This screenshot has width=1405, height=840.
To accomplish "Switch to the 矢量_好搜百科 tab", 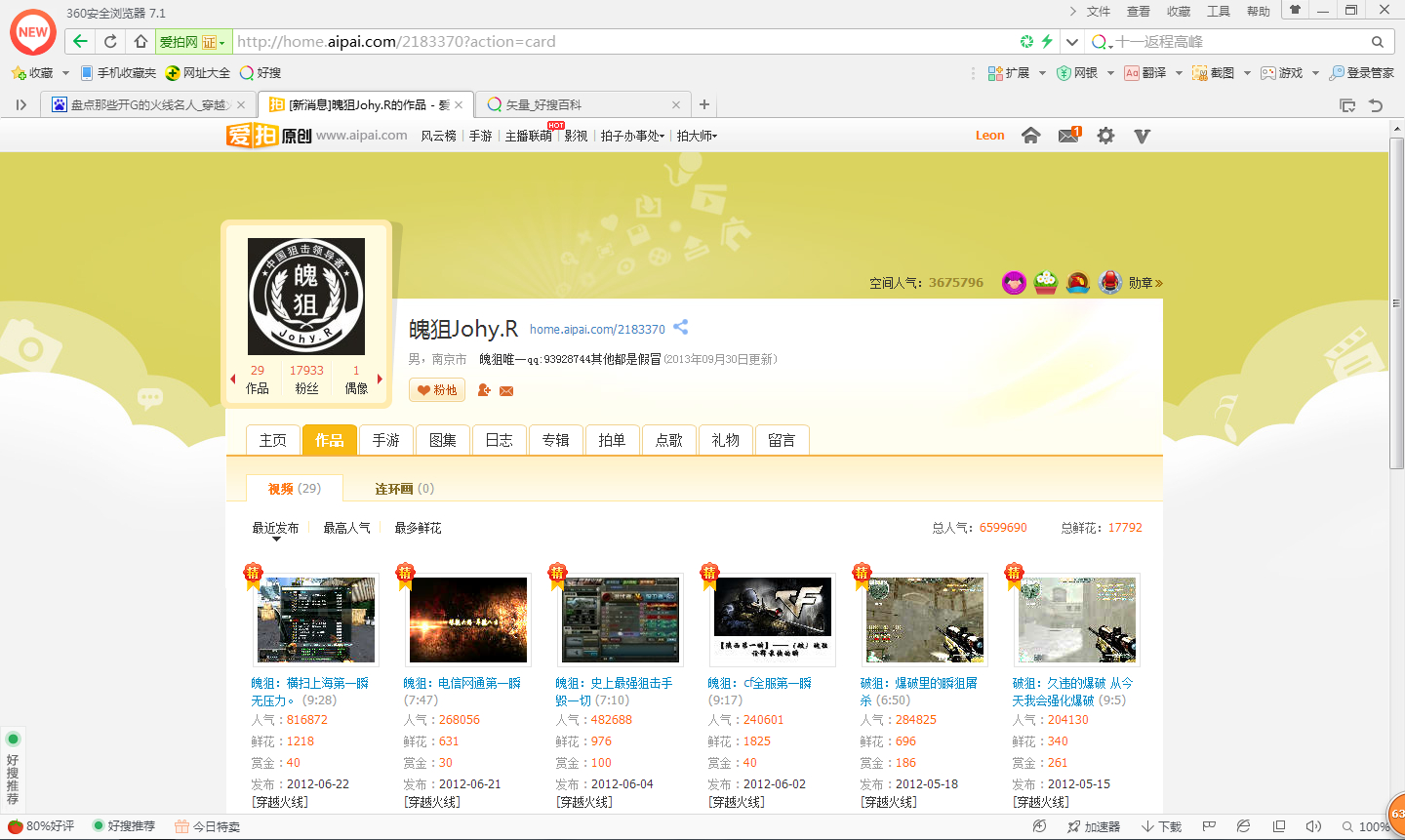I will [583, 104].
